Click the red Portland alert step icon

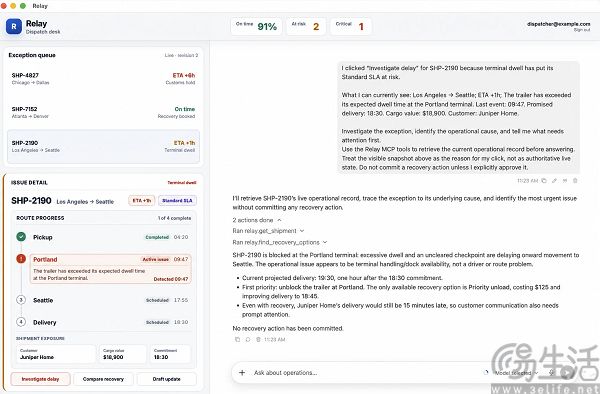21,259
